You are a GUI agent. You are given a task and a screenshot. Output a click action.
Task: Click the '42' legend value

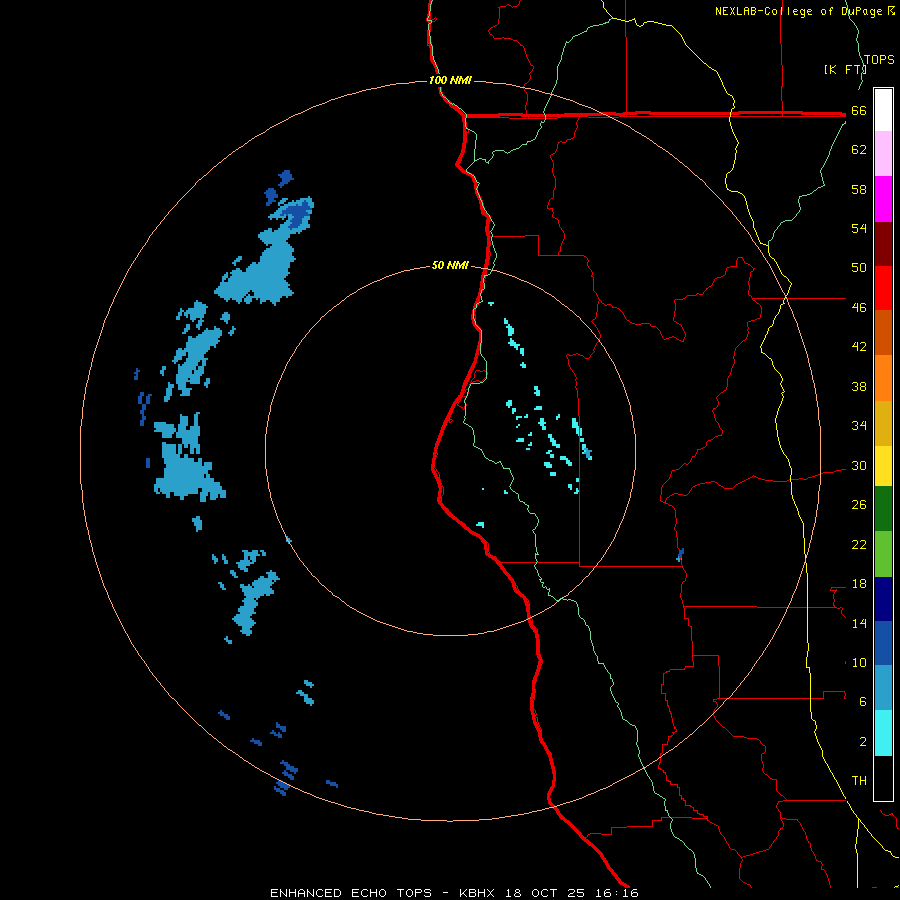(x=859, y=347)
